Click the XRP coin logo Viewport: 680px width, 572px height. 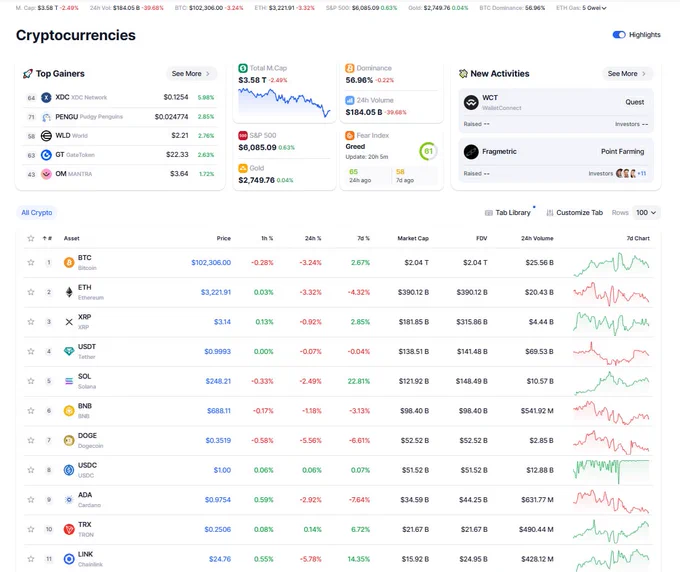point(69,322)
